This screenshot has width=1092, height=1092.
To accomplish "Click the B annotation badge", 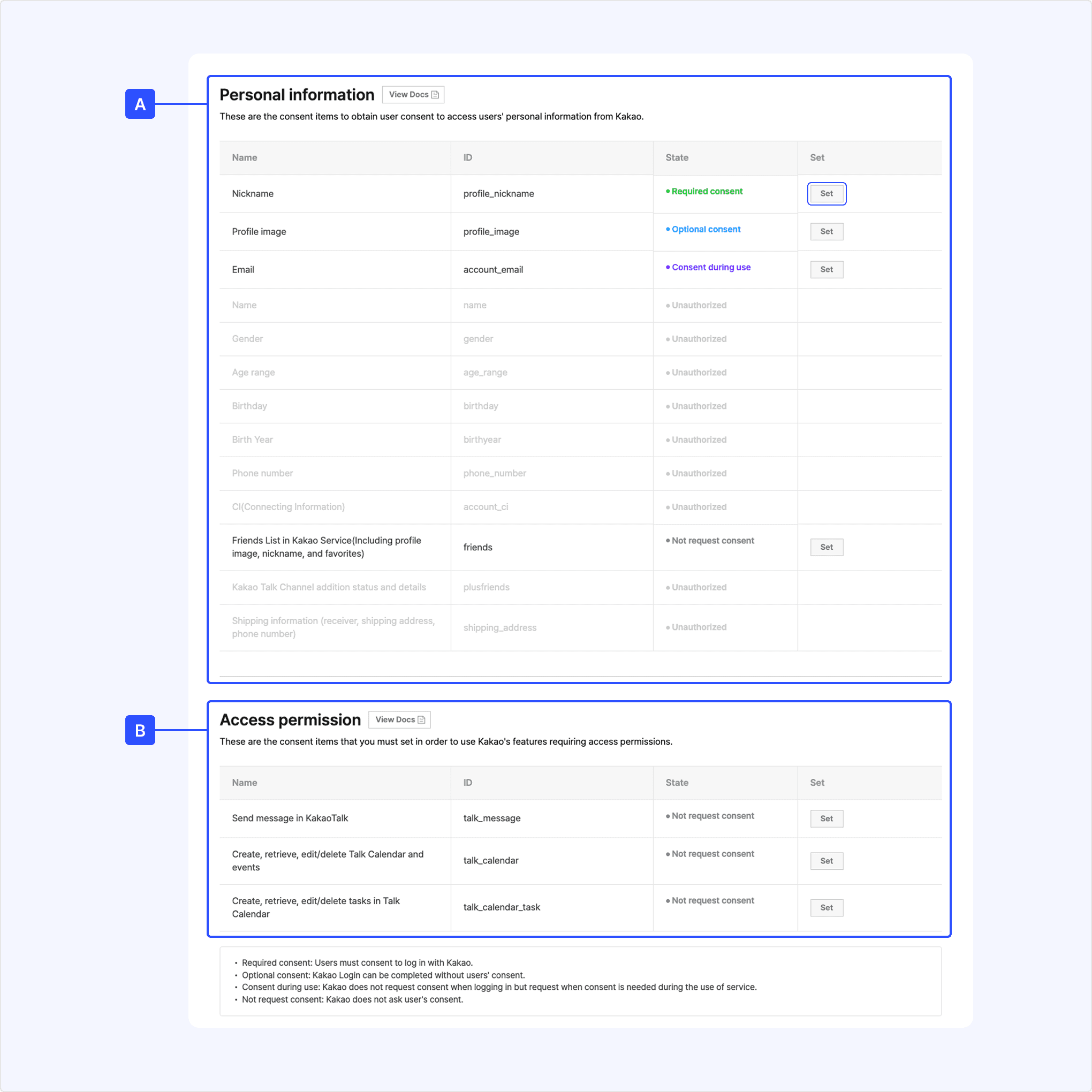I will (x=140, y=730).
